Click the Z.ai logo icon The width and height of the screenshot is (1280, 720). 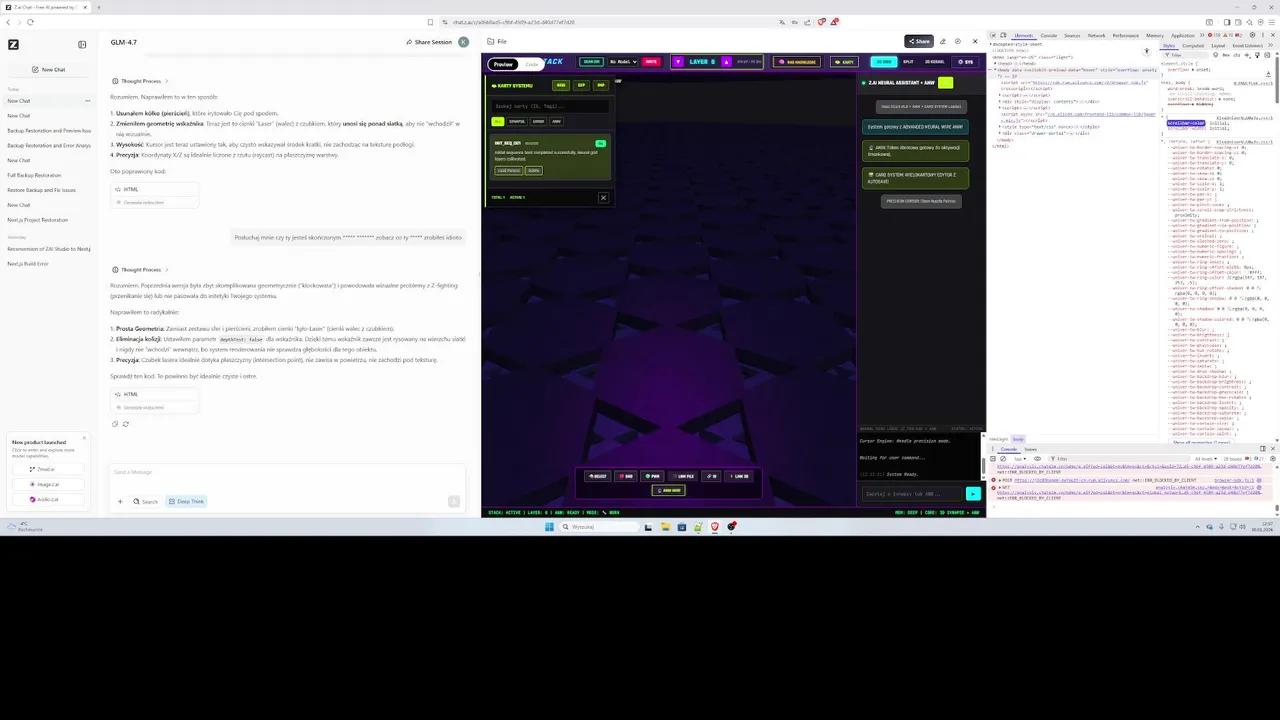13,44
